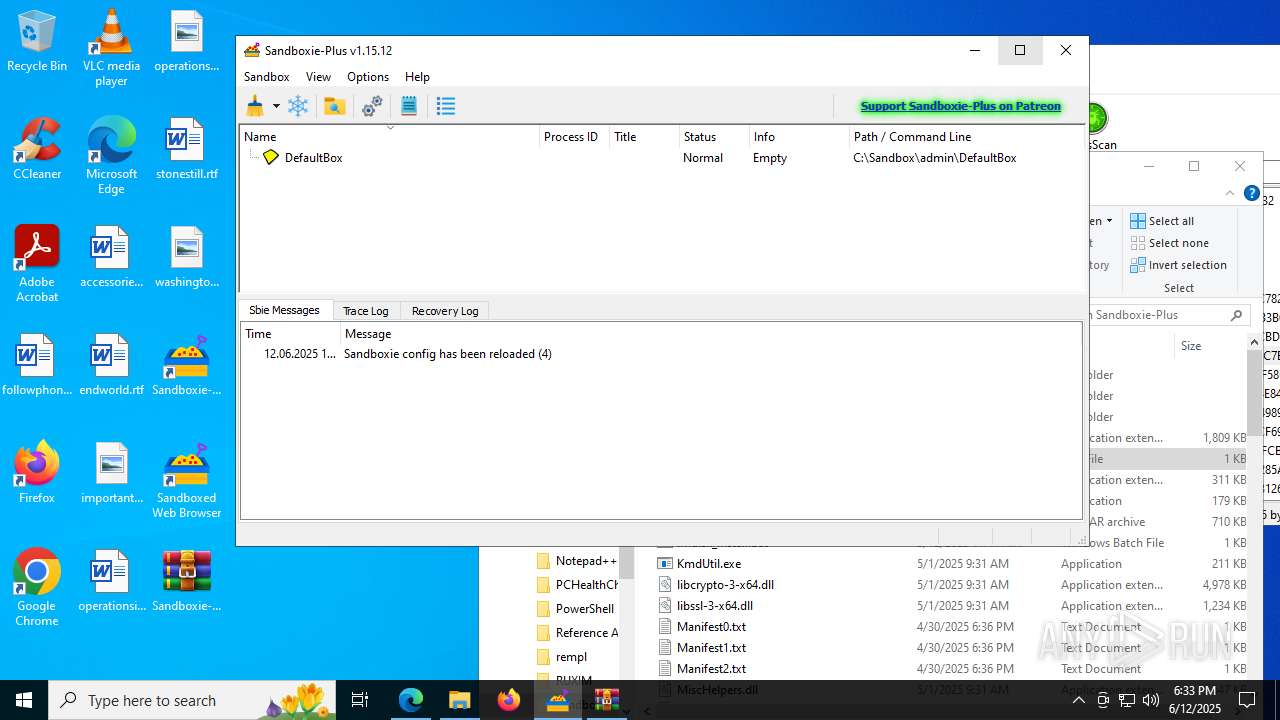Click the Time column header in messages
The height and width of the screenshot is (720, 1280).
point(290,334)
